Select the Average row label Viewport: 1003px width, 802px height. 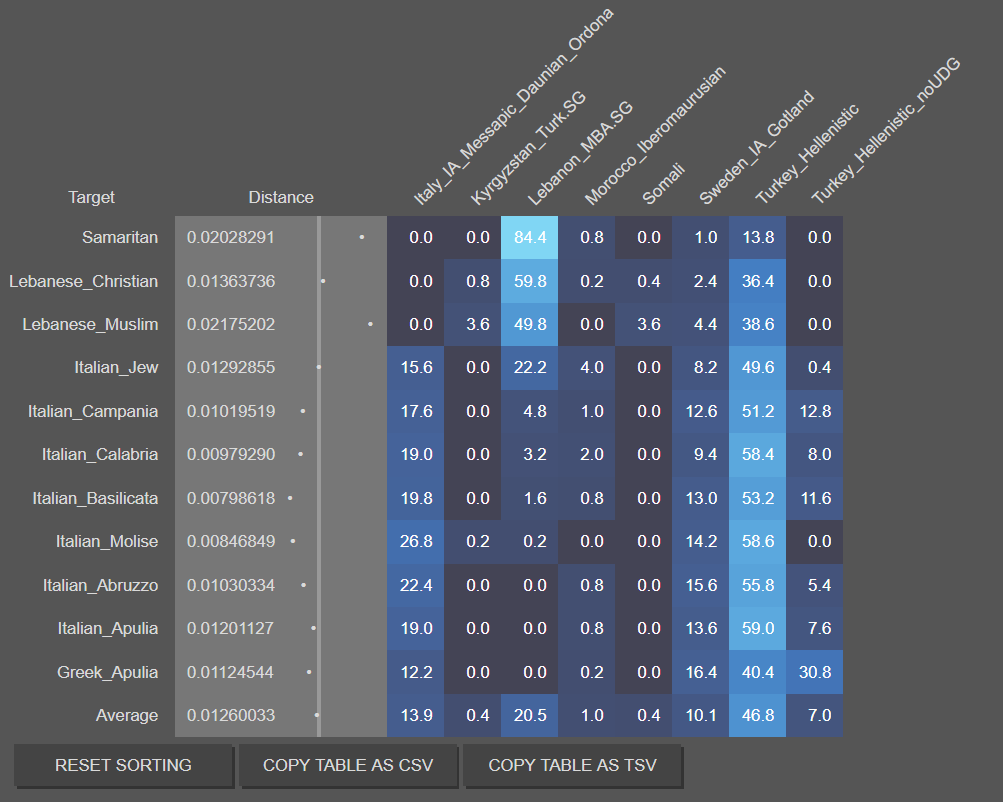click(x=127, y=715)
